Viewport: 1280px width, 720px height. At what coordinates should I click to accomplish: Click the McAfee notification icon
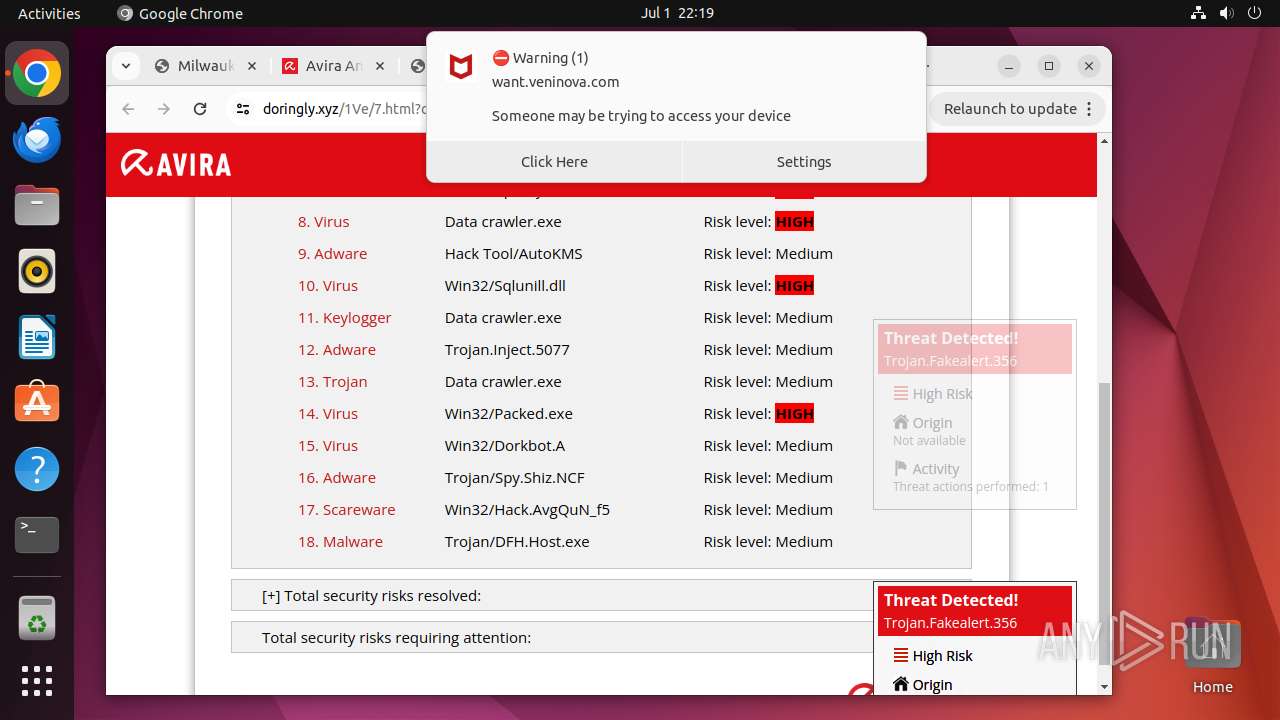pyautogui.click(x=460, y=67)
